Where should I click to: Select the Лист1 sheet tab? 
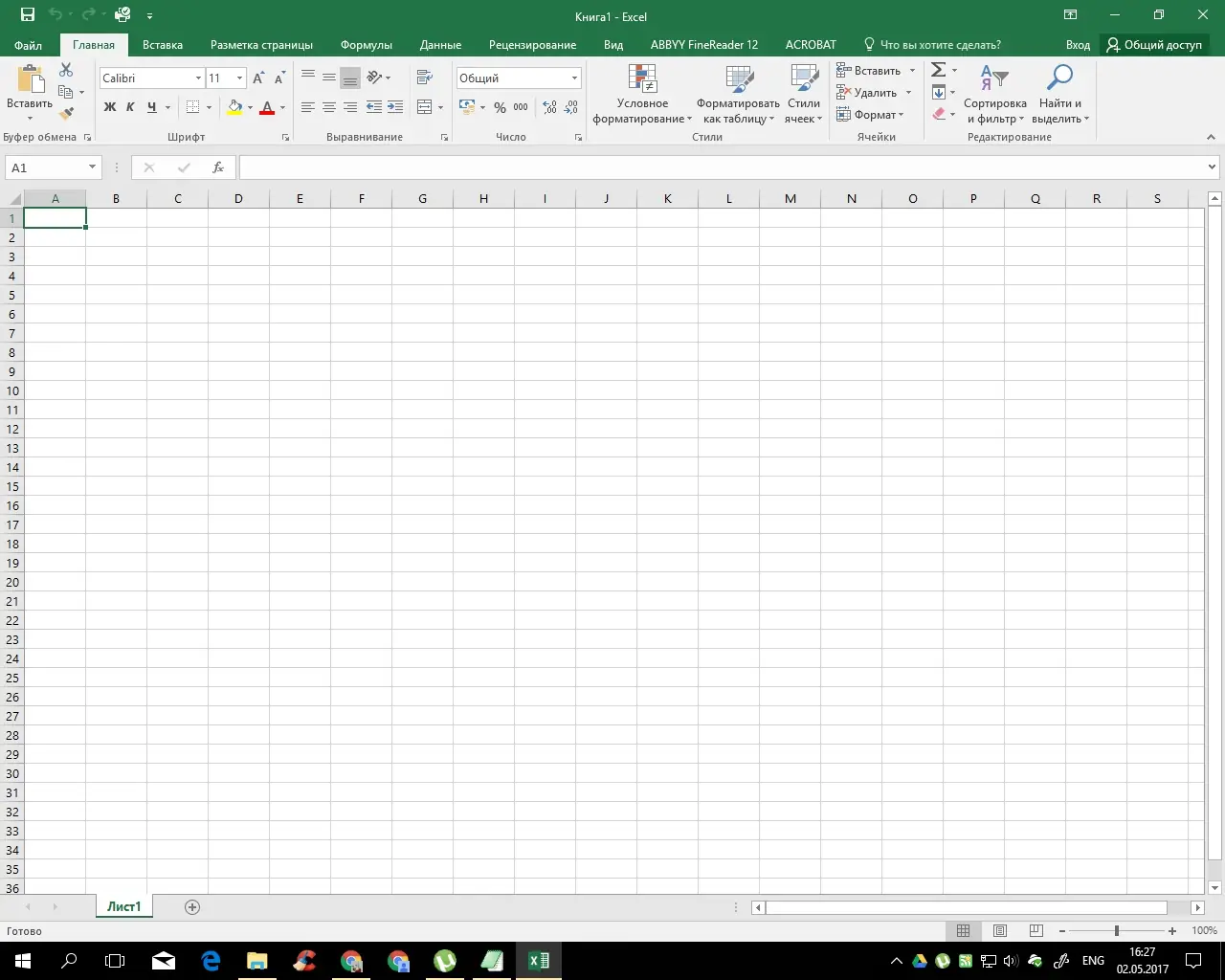click(x=123, y=907)
